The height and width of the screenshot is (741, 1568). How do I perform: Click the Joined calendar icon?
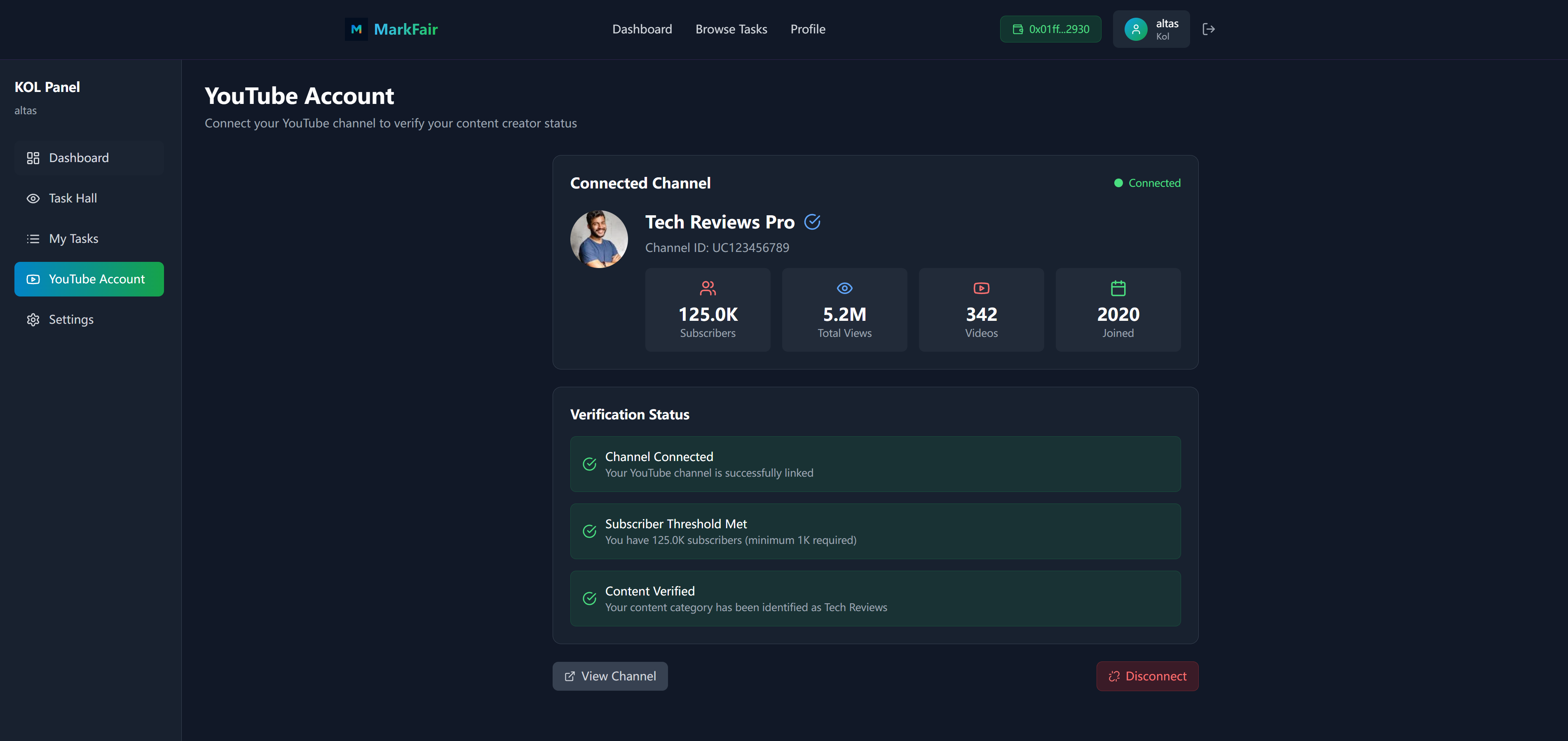1118,288
